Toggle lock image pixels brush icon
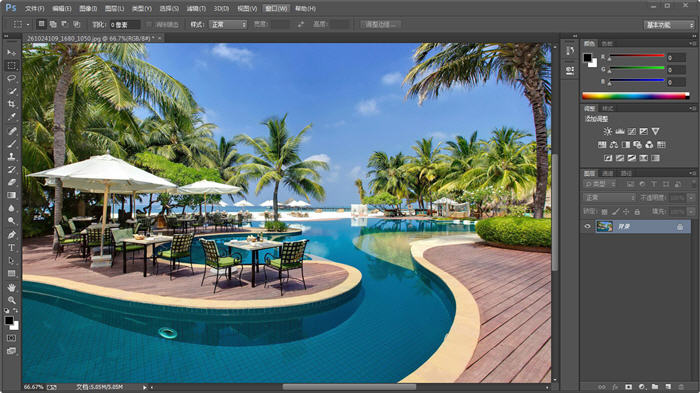The image size is (700, 393). pos(615,212)
